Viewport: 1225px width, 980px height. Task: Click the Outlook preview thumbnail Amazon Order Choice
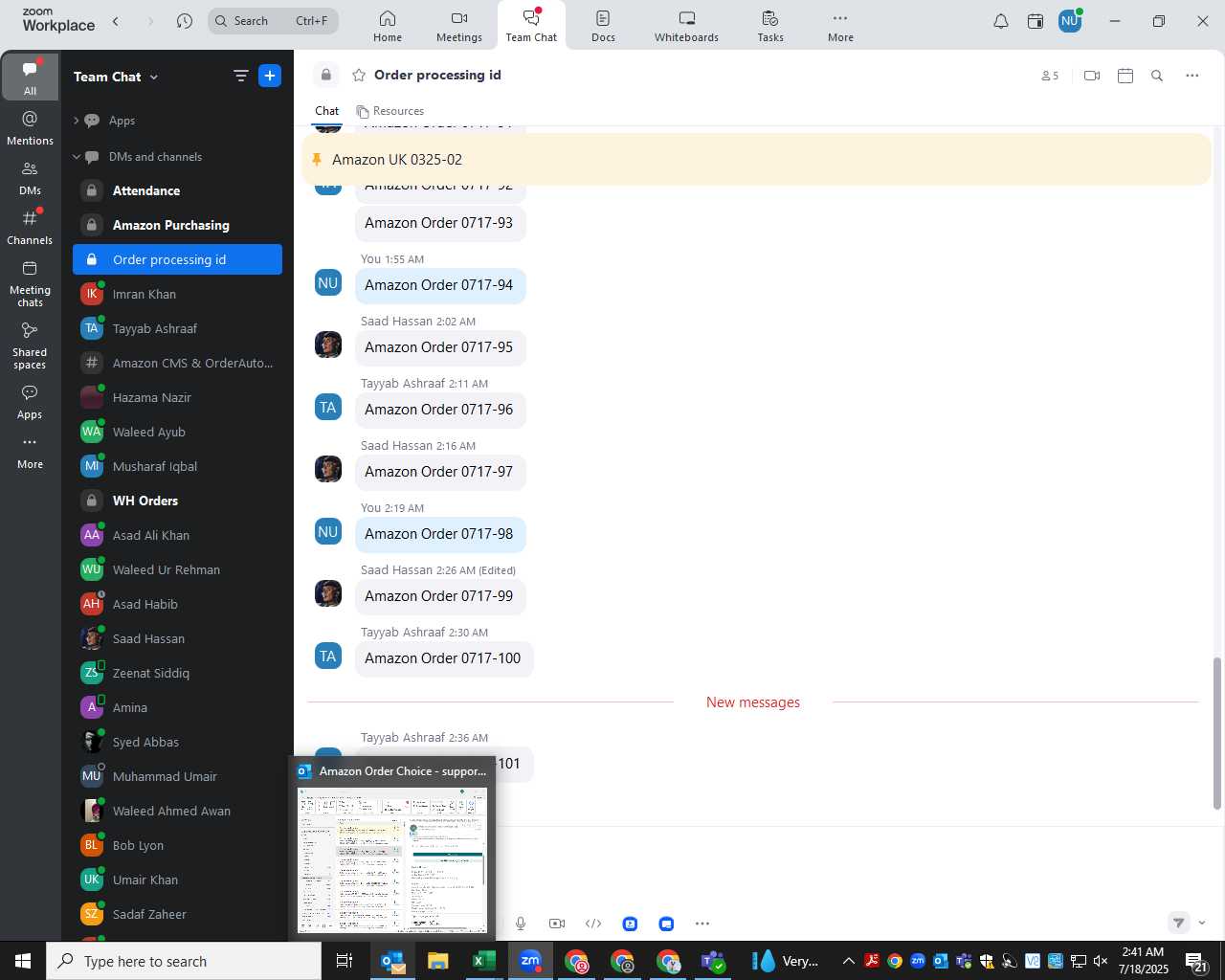(392, 859)
